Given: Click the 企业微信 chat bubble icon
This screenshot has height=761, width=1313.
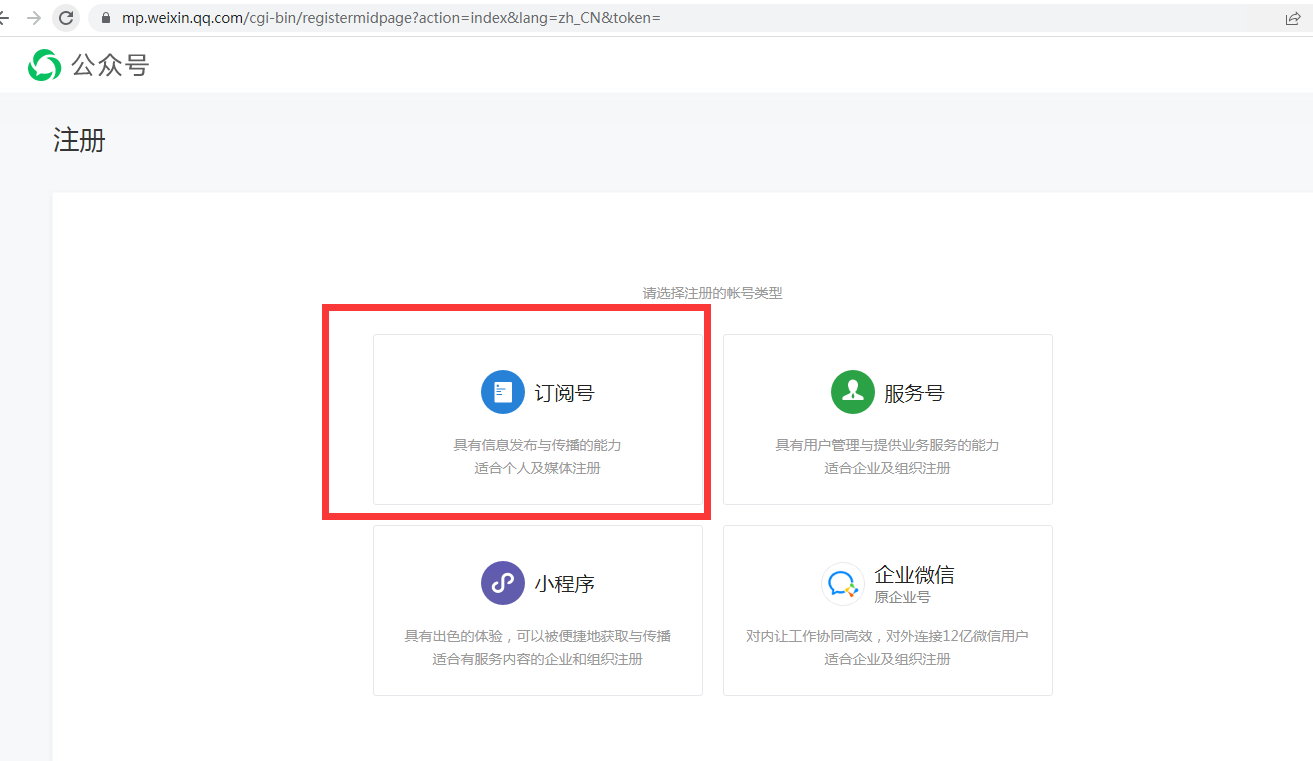Looking at the screenshot, I should (843, 583).
